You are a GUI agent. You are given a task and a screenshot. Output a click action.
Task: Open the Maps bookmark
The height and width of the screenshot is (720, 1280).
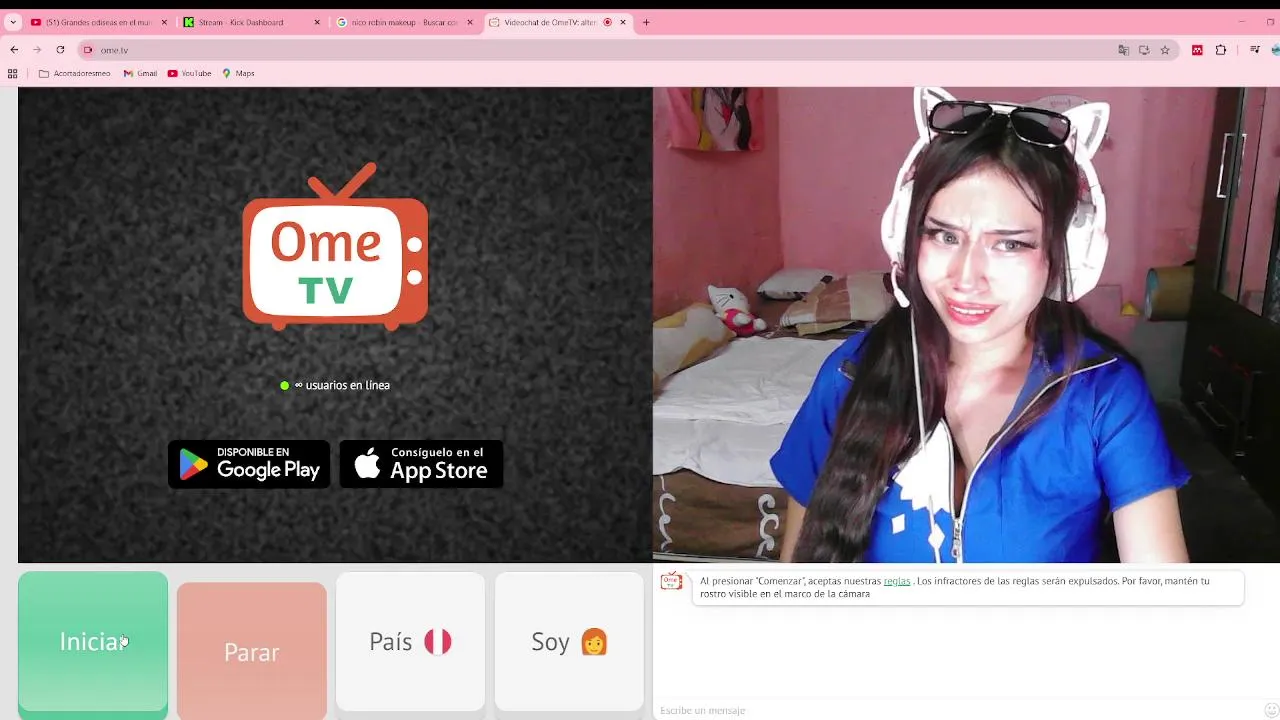tap(238, 73)
